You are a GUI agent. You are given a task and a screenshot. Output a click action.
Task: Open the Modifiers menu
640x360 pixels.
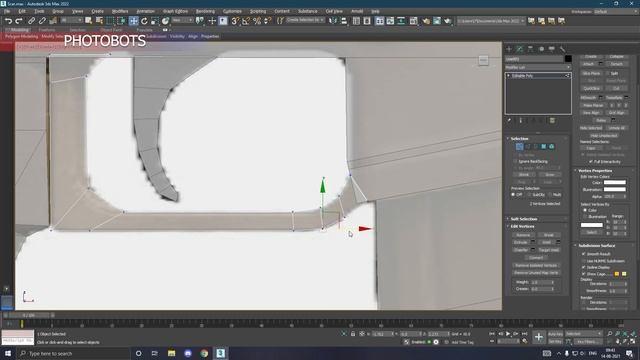click(120, 11)
